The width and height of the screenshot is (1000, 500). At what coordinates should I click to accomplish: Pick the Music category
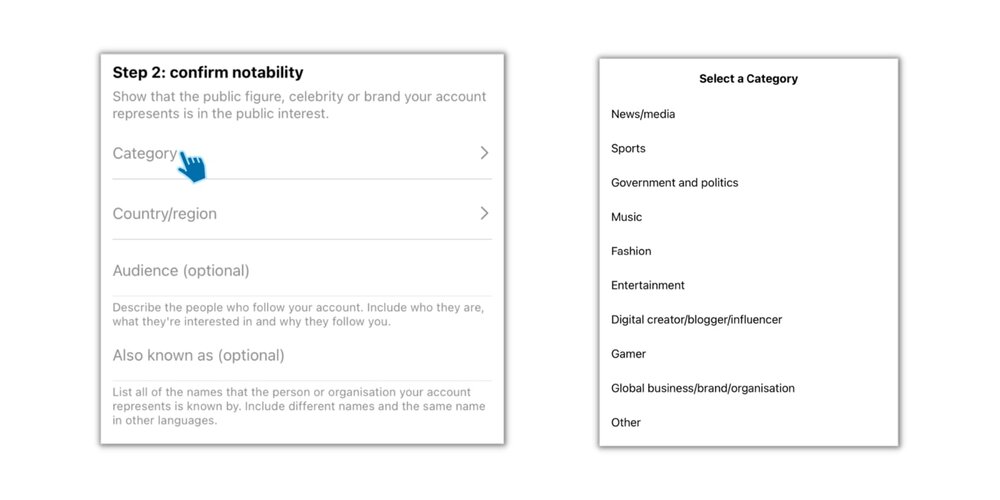626,217
